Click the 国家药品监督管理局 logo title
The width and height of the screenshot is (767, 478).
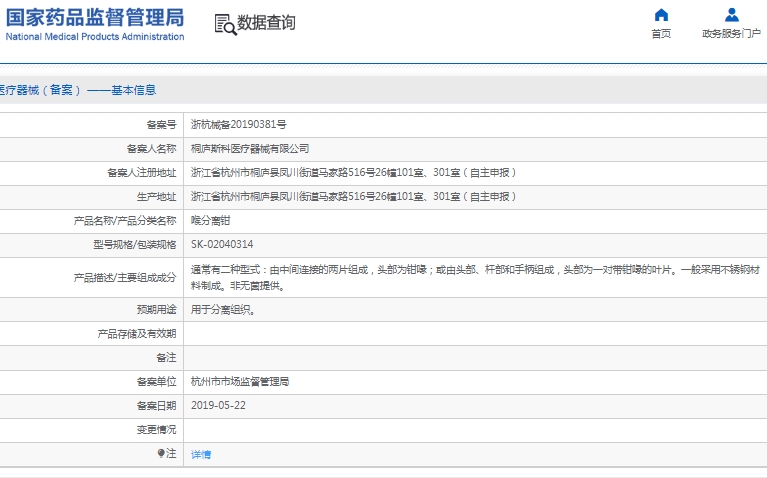(x=95, y=18)
